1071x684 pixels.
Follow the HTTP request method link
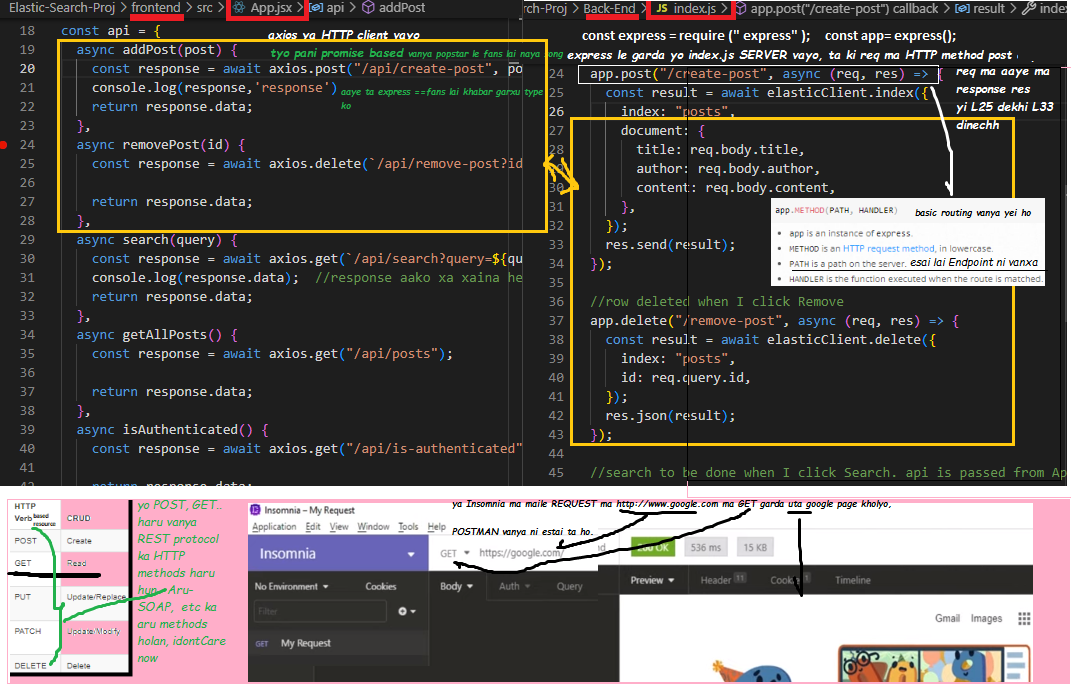click(889, 249)
